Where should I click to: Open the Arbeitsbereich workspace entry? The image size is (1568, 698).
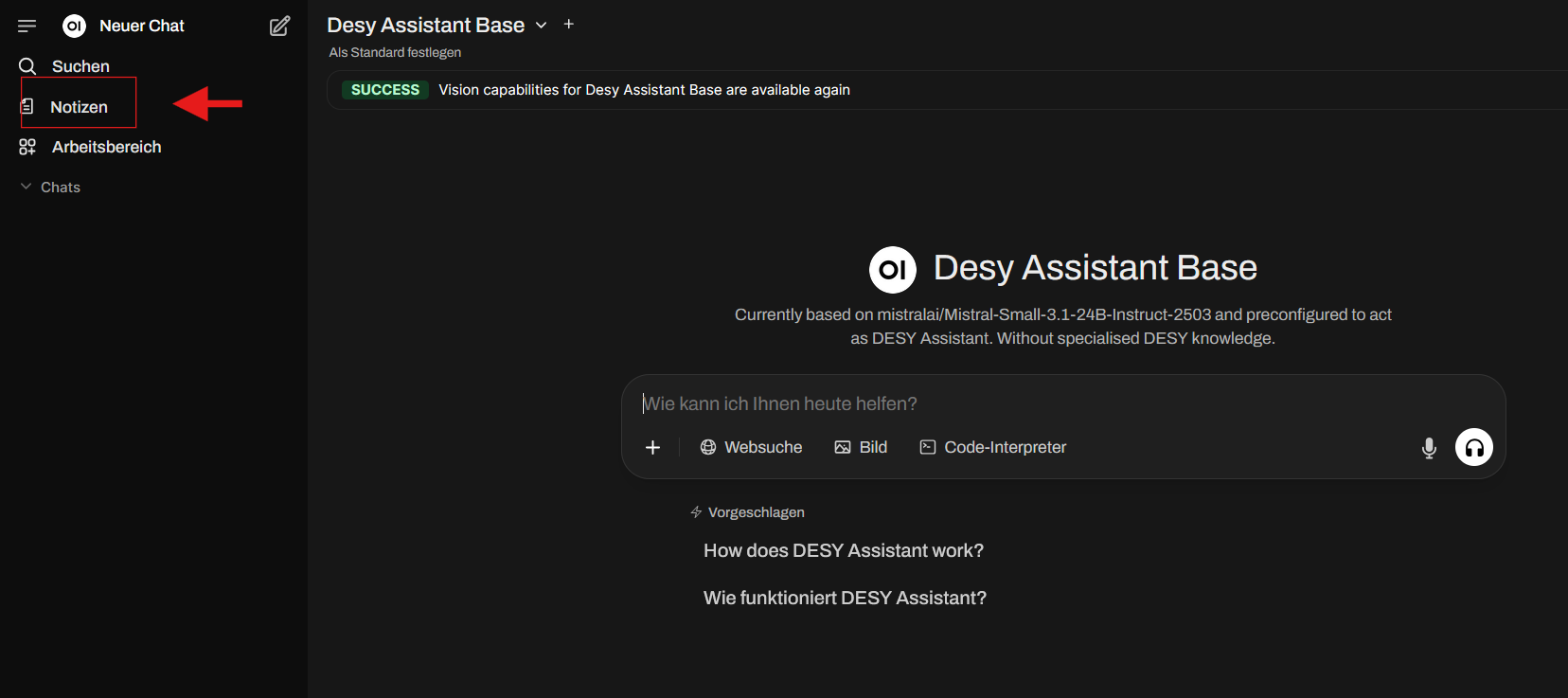pyautogui.click(x=106, y=147)
